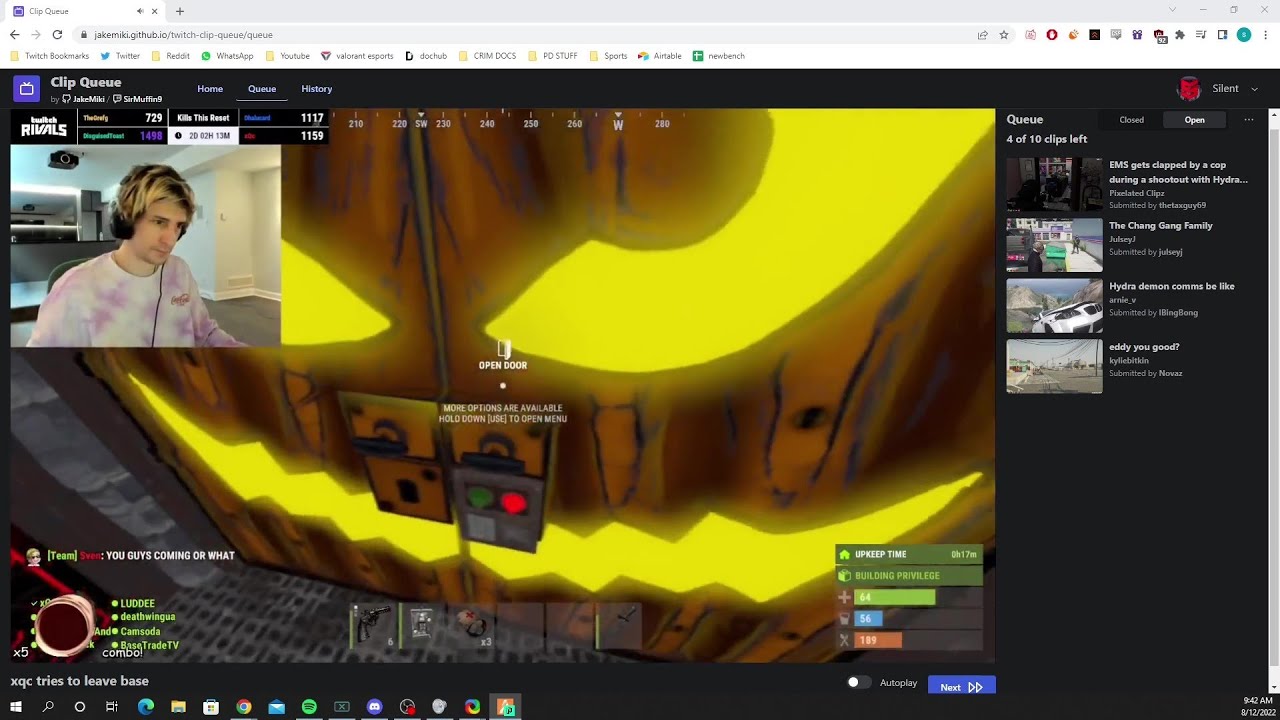Image resolution: width=1280 pixels, height=720 pixels.
Task: Click the uBlock shield extension with 92 badge
Action: [1159, 36]
